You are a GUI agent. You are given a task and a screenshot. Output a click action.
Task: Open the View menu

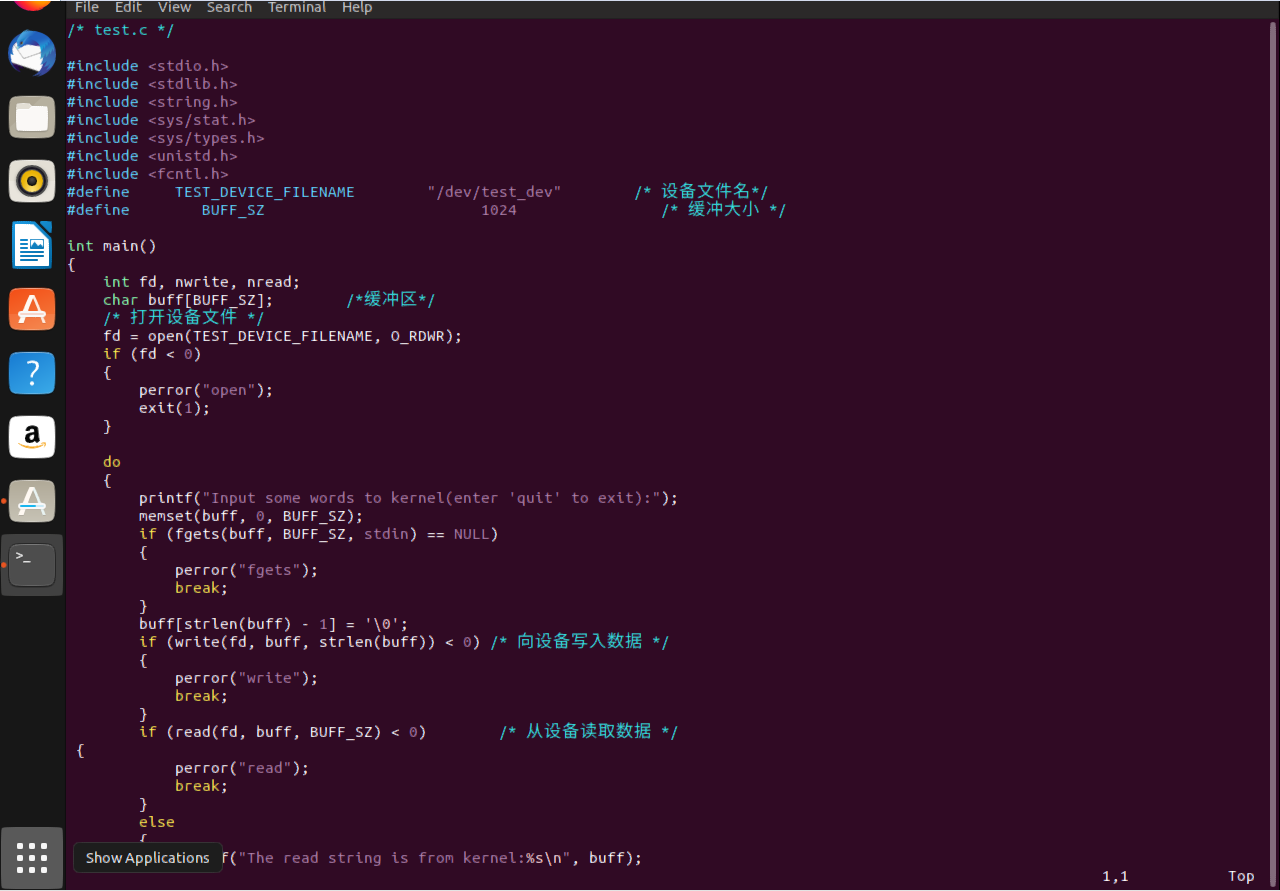[174, 8]
